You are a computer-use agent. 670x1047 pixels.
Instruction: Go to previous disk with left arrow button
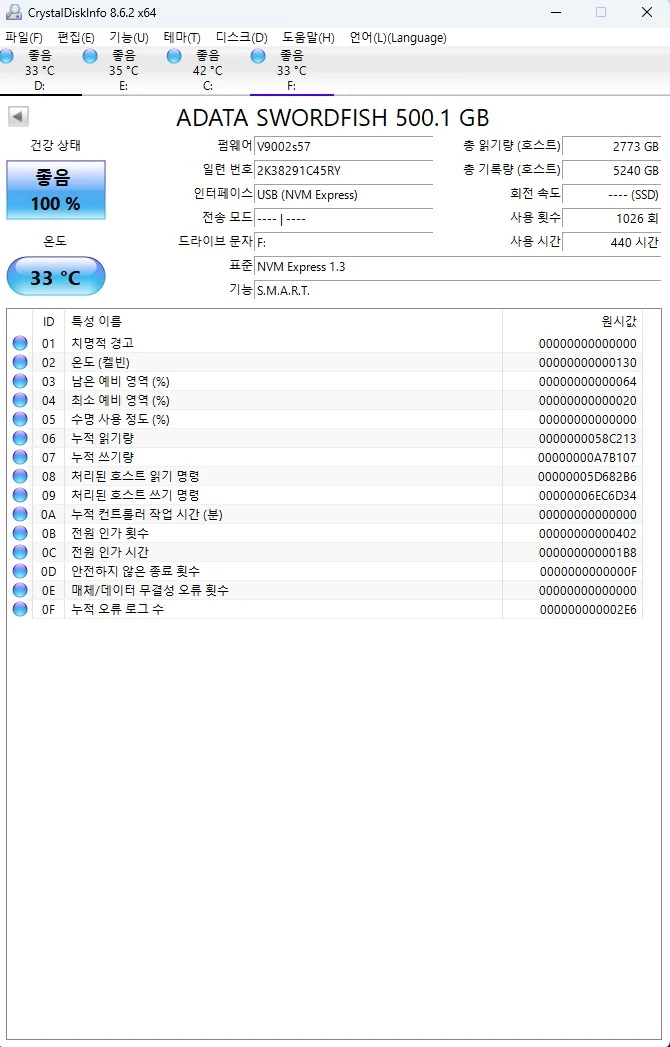pos(18,117)
